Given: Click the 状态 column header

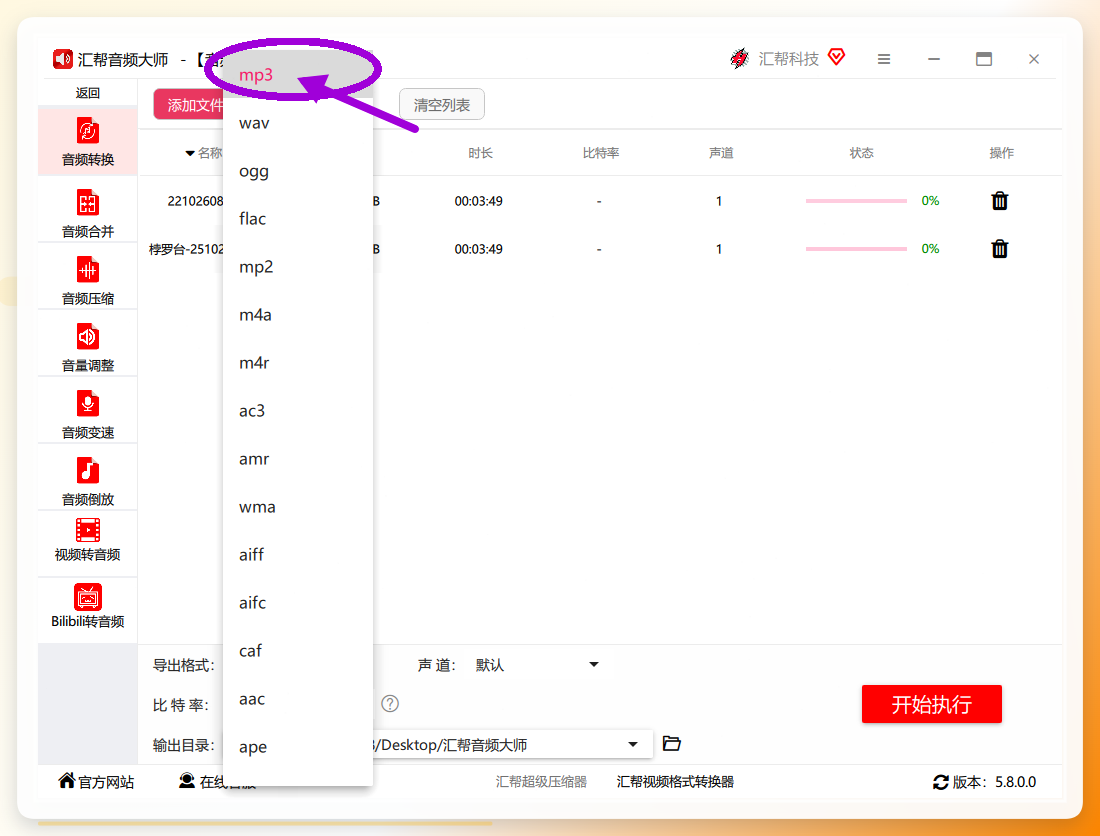Looking at the screenshot, I should click(x=861, y=153).
